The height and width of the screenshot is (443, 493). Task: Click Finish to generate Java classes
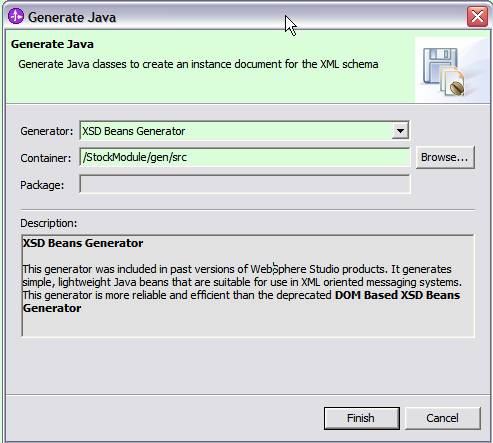[x=362, y=418]
